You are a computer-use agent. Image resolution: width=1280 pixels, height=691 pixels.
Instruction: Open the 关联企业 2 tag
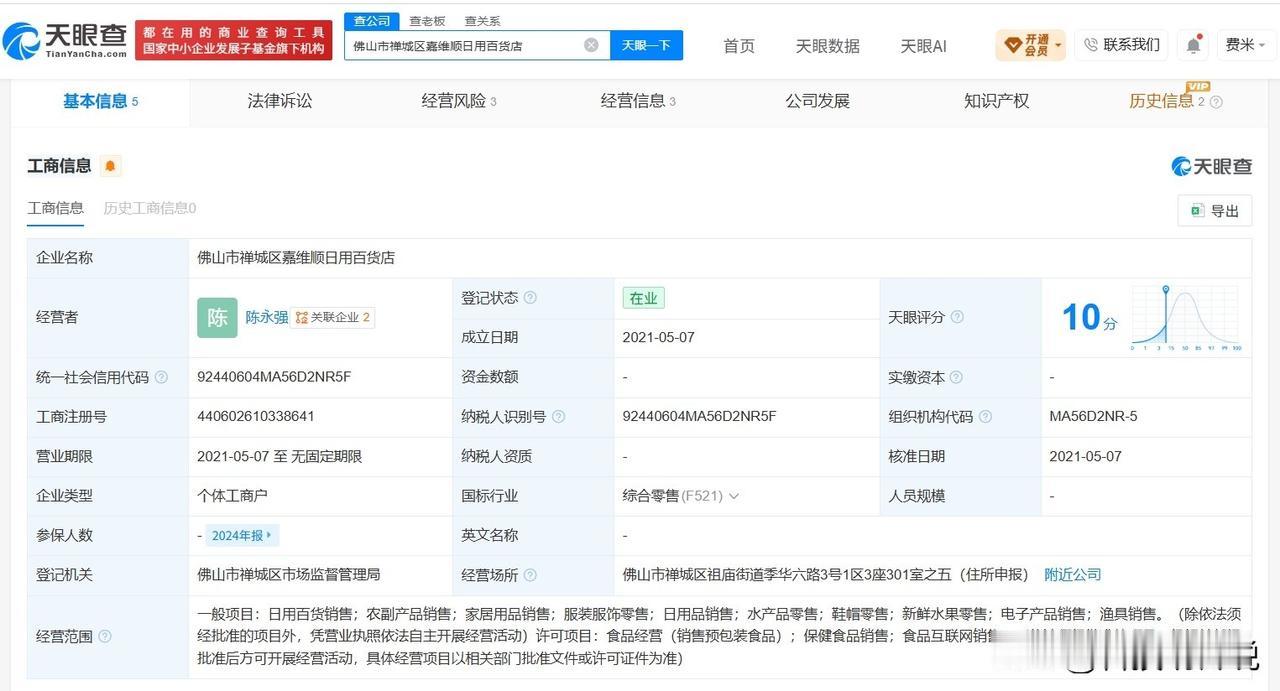point(334,317)
